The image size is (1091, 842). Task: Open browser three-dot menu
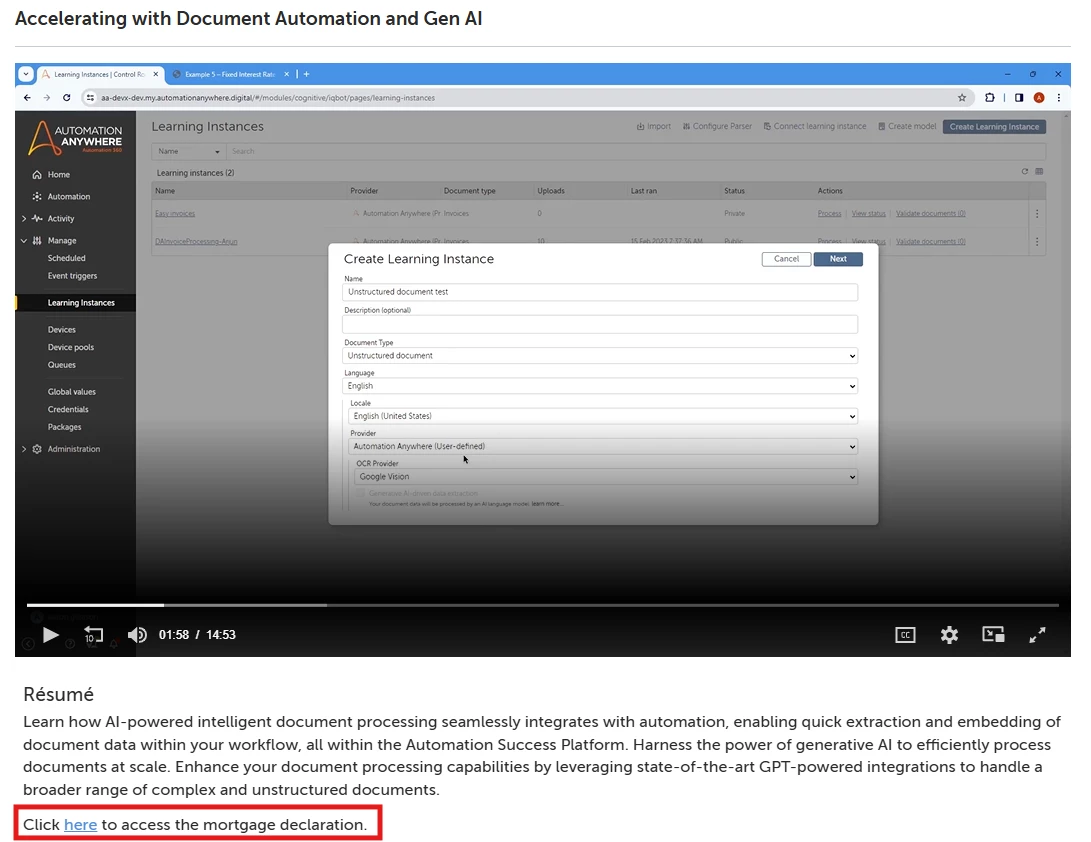tap(1058, 98)
